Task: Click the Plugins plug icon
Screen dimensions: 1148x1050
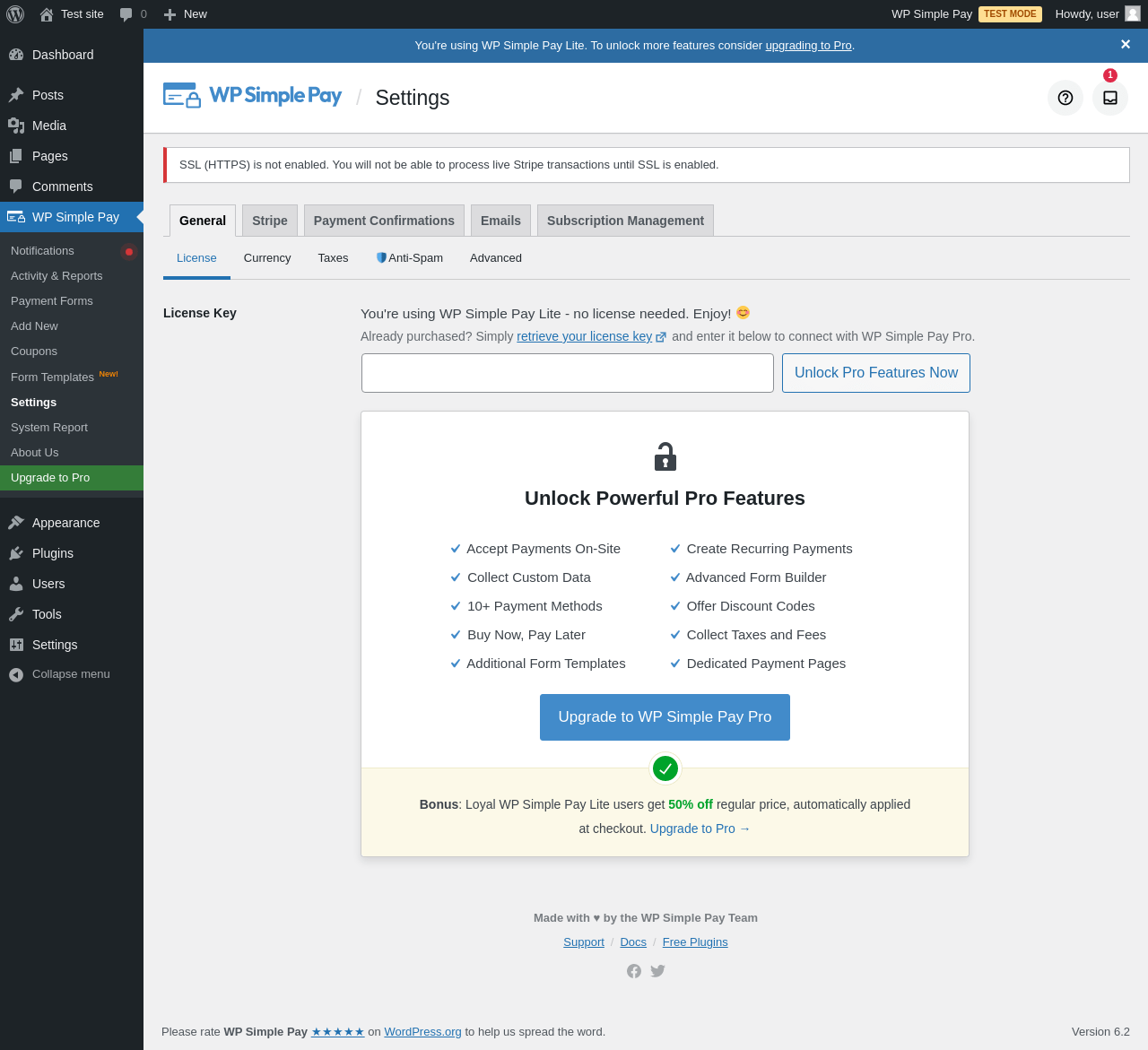Action: (x=16, y=553)
